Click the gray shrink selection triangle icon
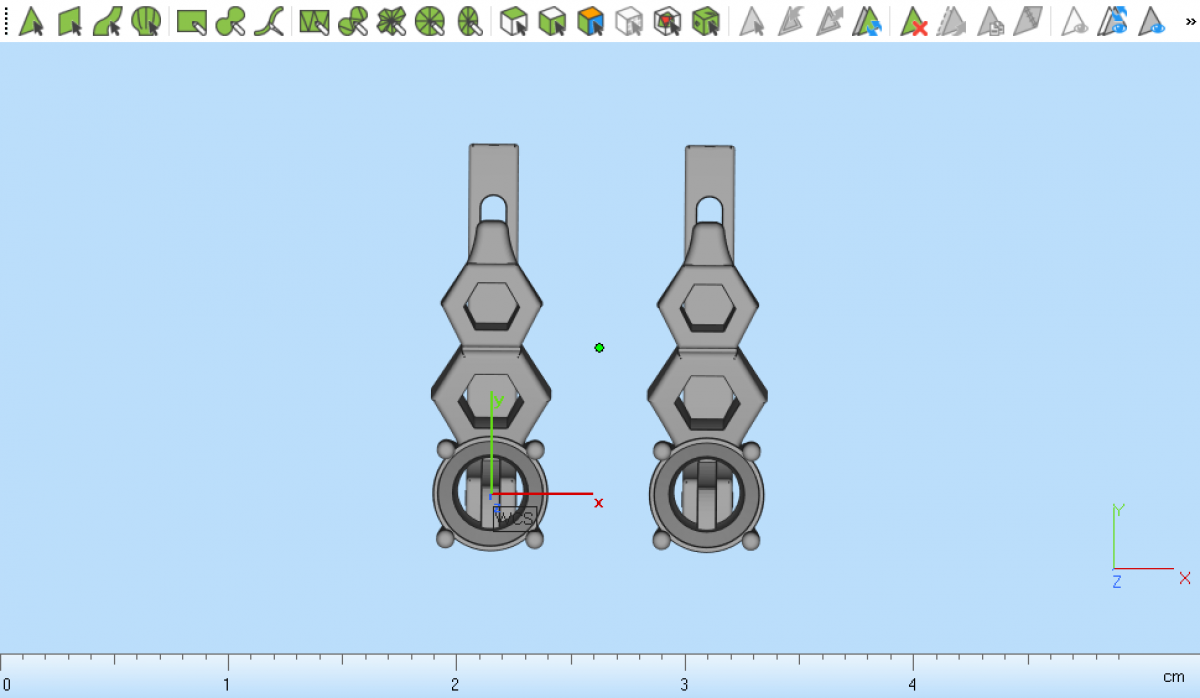 [791, 21]
